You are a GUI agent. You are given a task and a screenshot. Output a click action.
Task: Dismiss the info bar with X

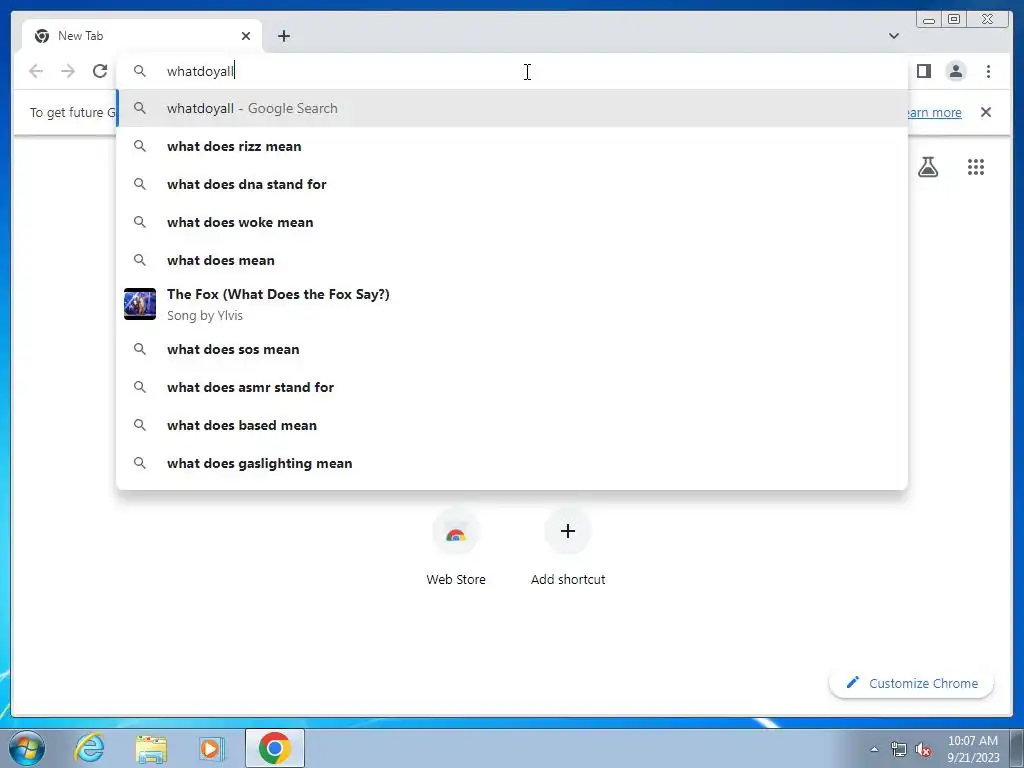(x=986, y=112)
